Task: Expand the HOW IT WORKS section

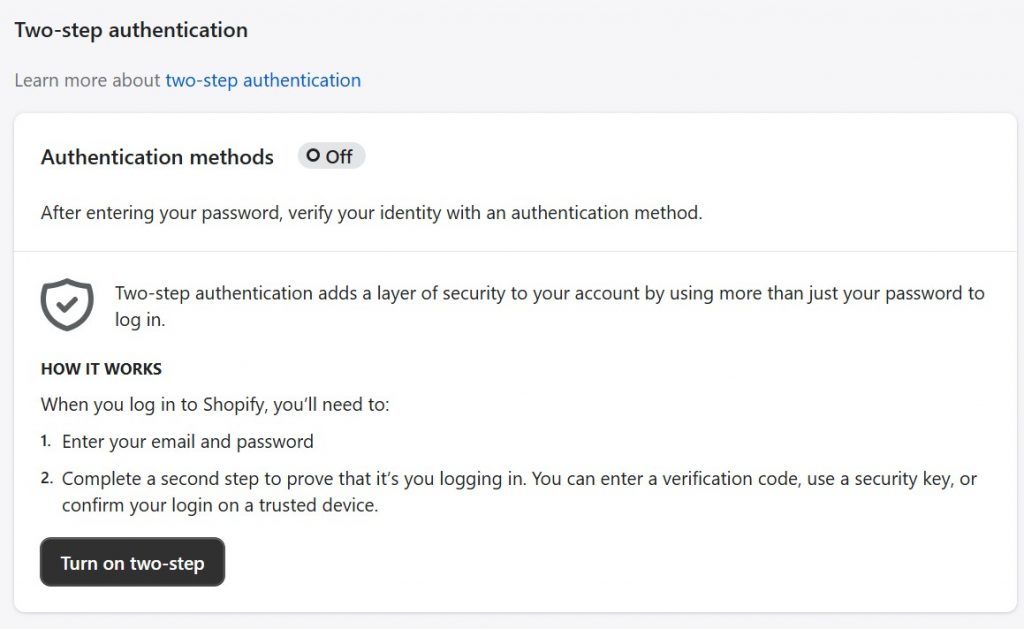Action: coord(101,368)
